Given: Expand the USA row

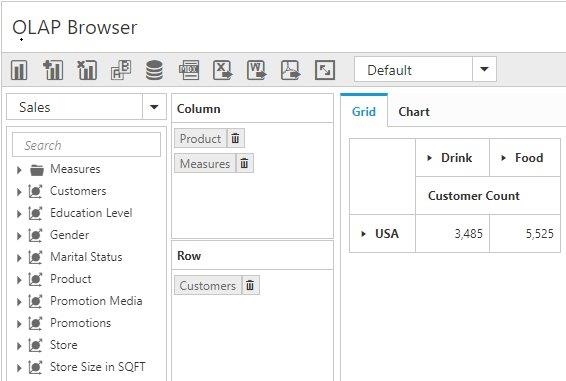Looking at the screenshot, I should tap(363, 234).
